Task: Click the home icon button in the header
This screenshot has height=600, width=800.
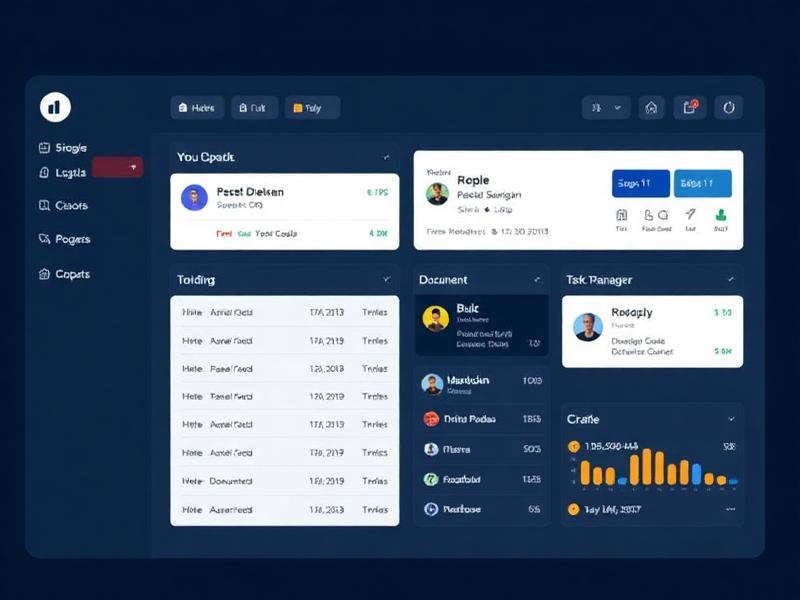Action: pyautogui.click(x=651, y=108)
